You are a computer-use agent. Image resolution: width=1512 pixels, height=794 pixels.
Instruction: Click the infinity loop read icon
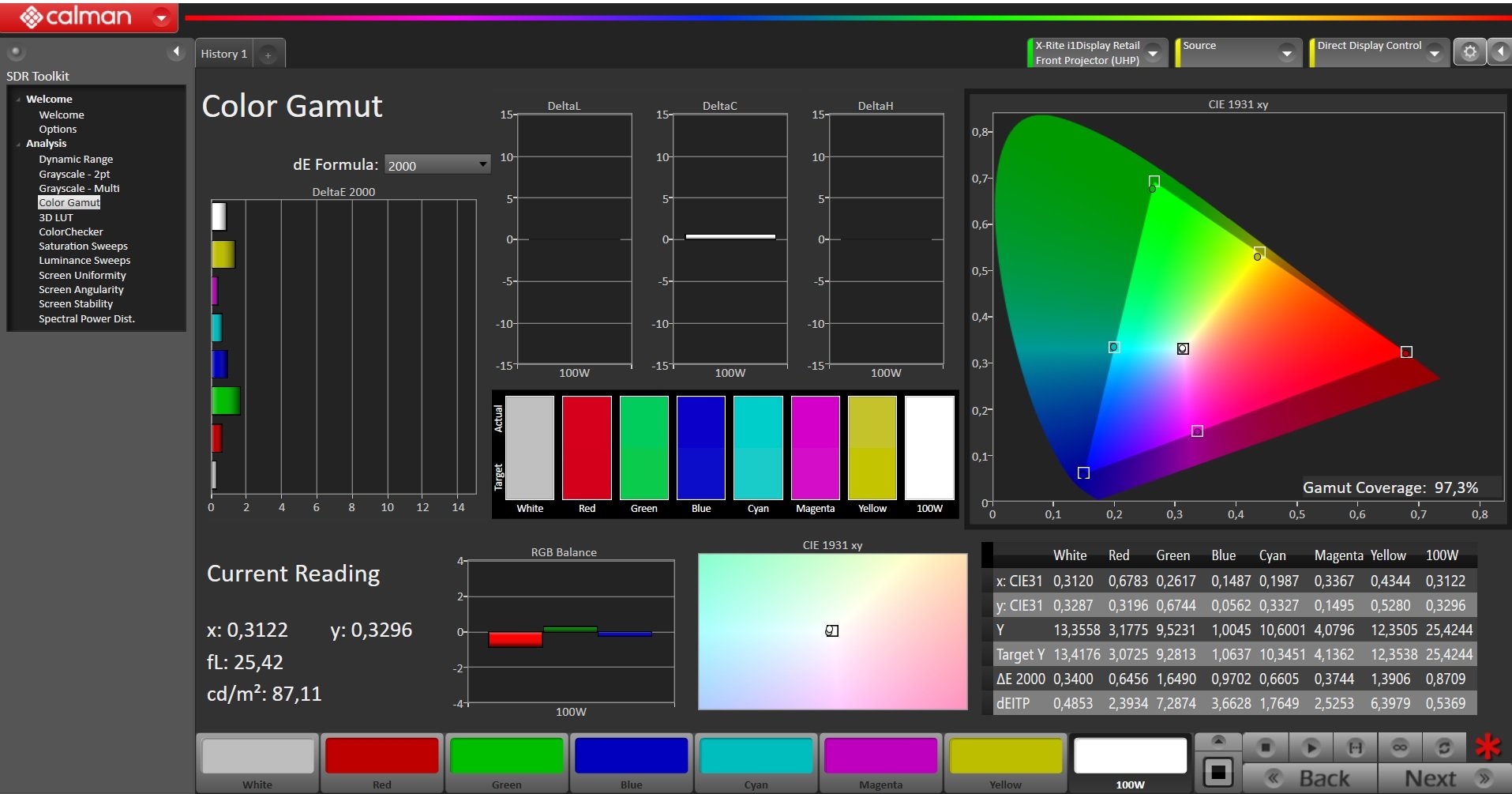(1400, 747)
